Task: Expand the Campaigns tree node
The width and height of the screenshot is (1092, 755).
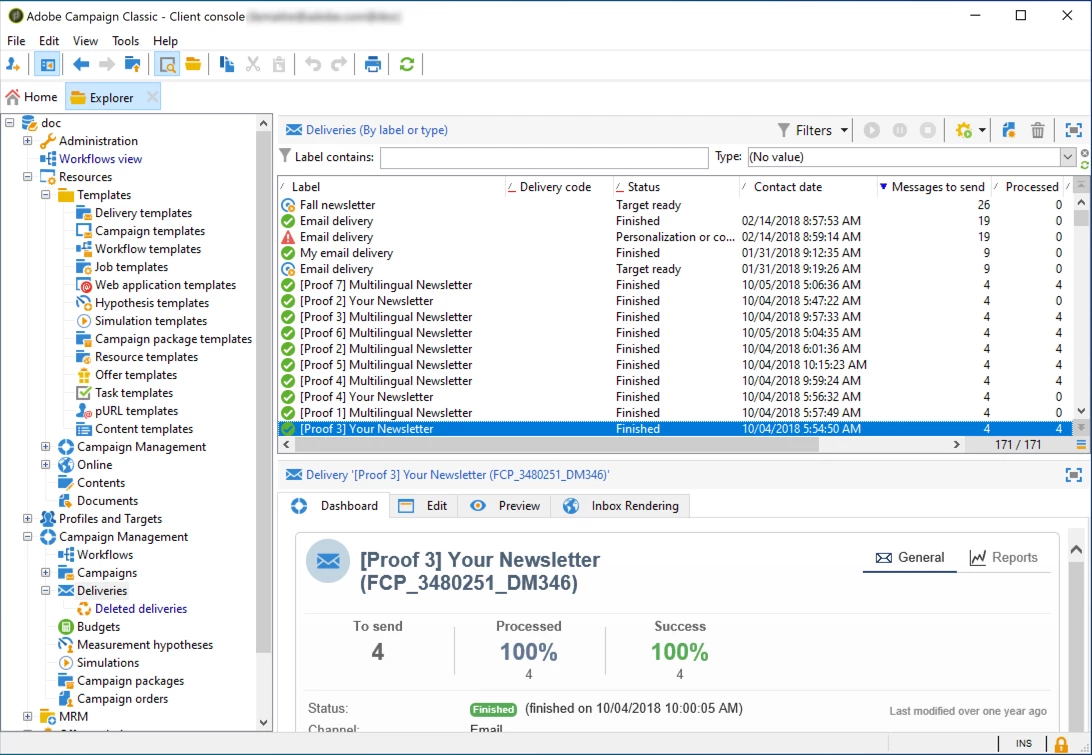Action: click(x=46, y=573)
